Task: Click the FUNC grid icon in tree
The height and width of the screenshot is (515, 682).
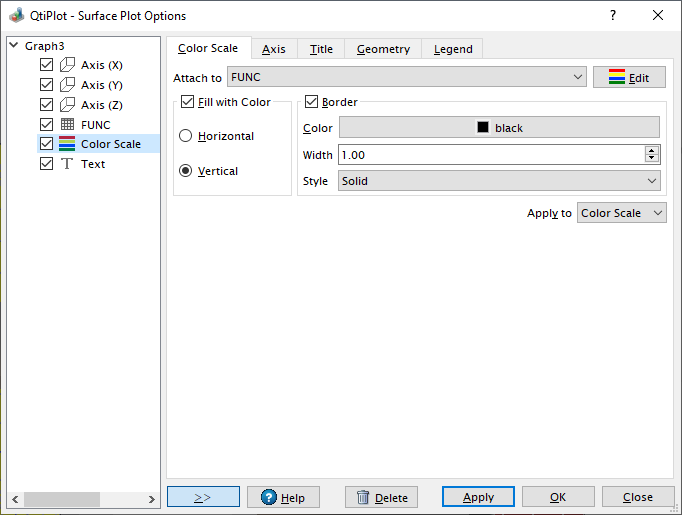Action: point(67,125)
